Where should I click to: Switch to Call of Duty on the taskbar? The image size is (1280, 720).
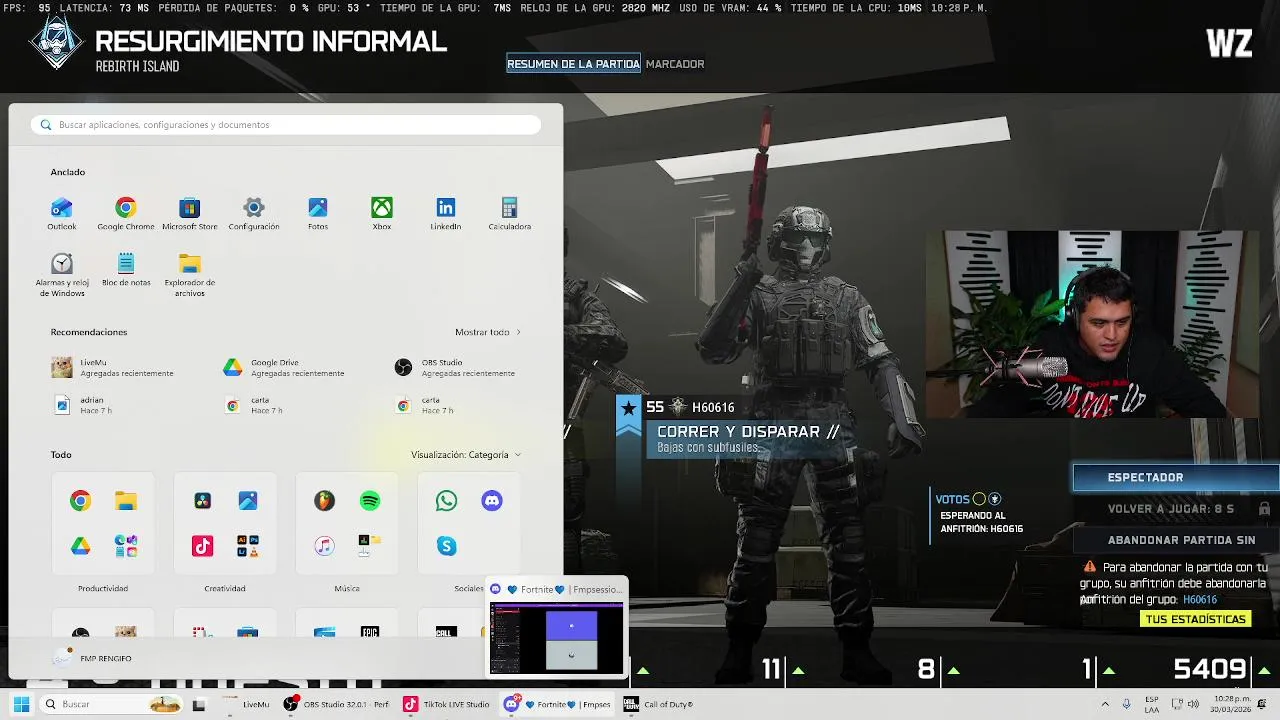(658, 704)
